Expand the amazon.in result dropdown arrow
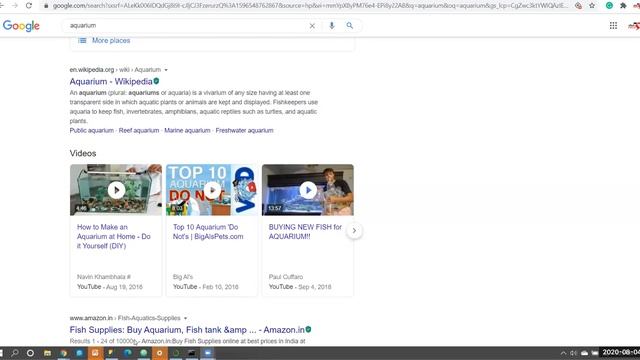The image size is (640, 360). pos(185,318)
